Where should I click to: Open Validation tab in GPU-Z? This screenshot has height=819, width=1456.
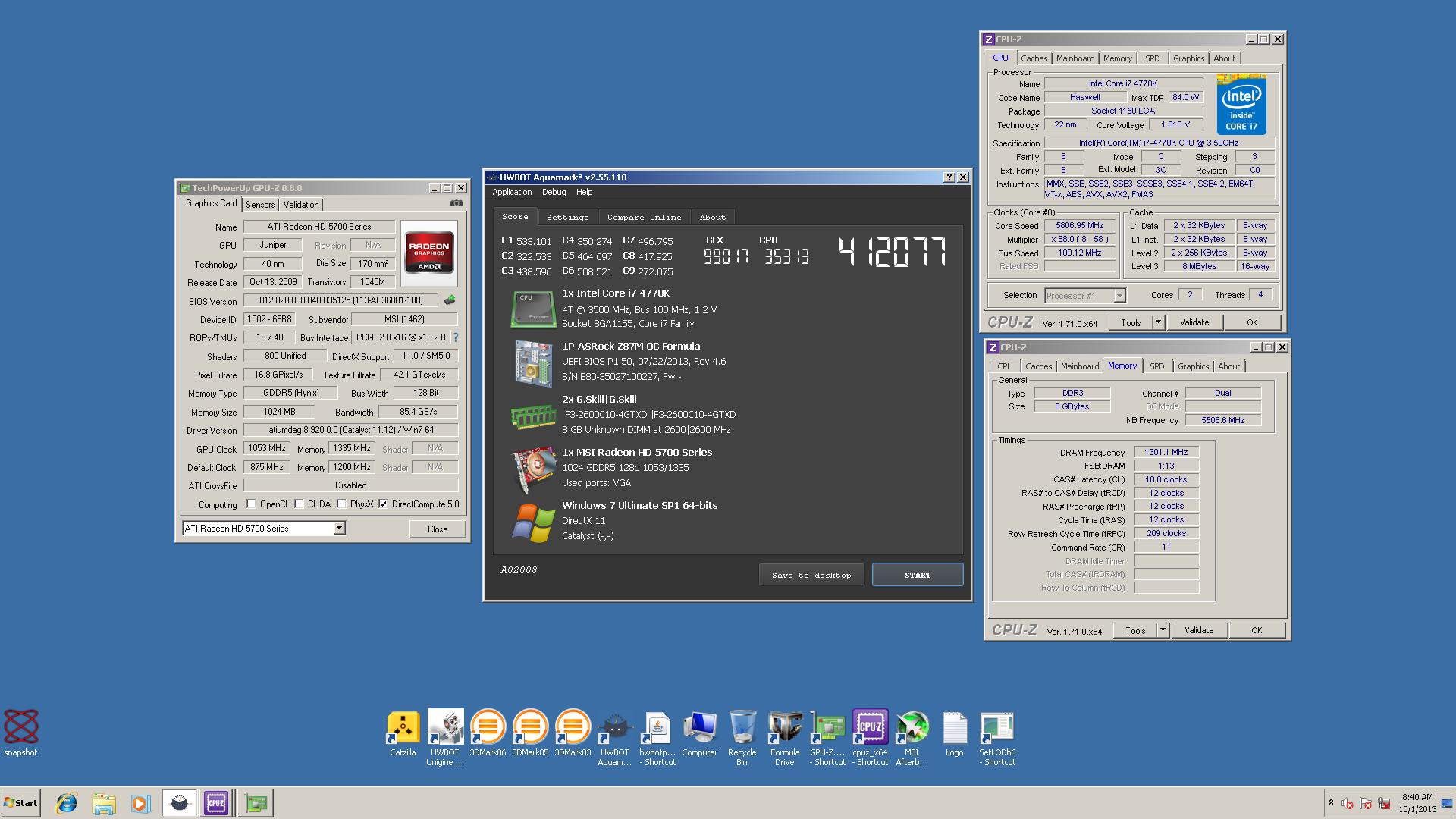[301, 205]
